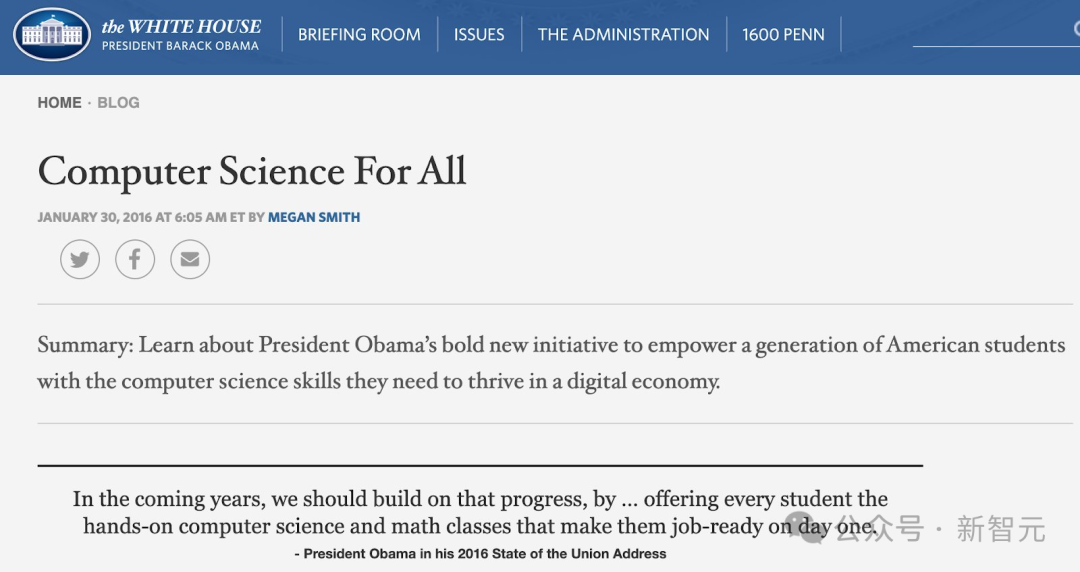
Task: Open The Administration menu
Action: (x=623, y=34)
